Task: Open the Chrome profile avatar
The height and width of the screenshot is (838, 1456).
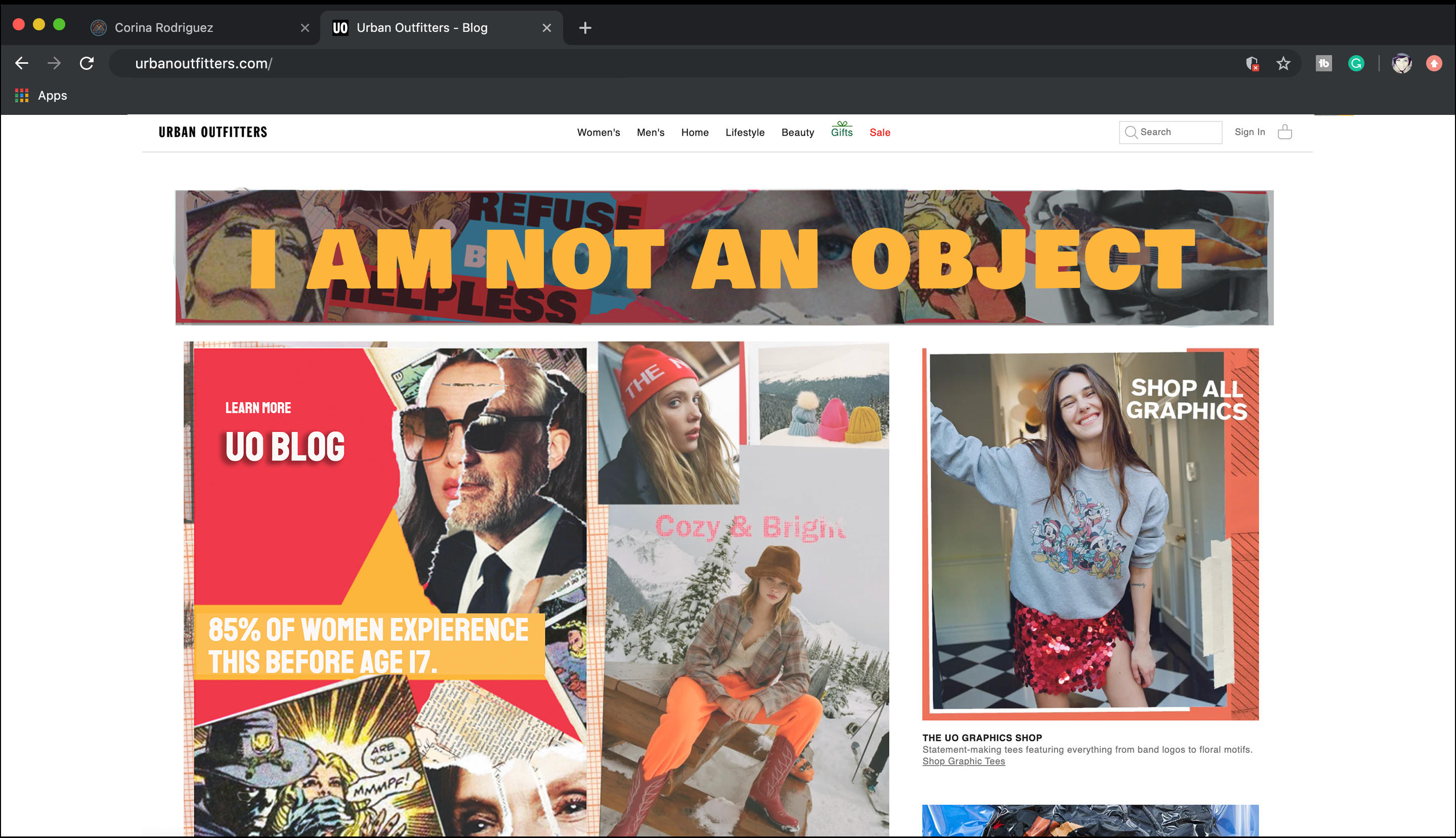Action: pos(1401,63)
